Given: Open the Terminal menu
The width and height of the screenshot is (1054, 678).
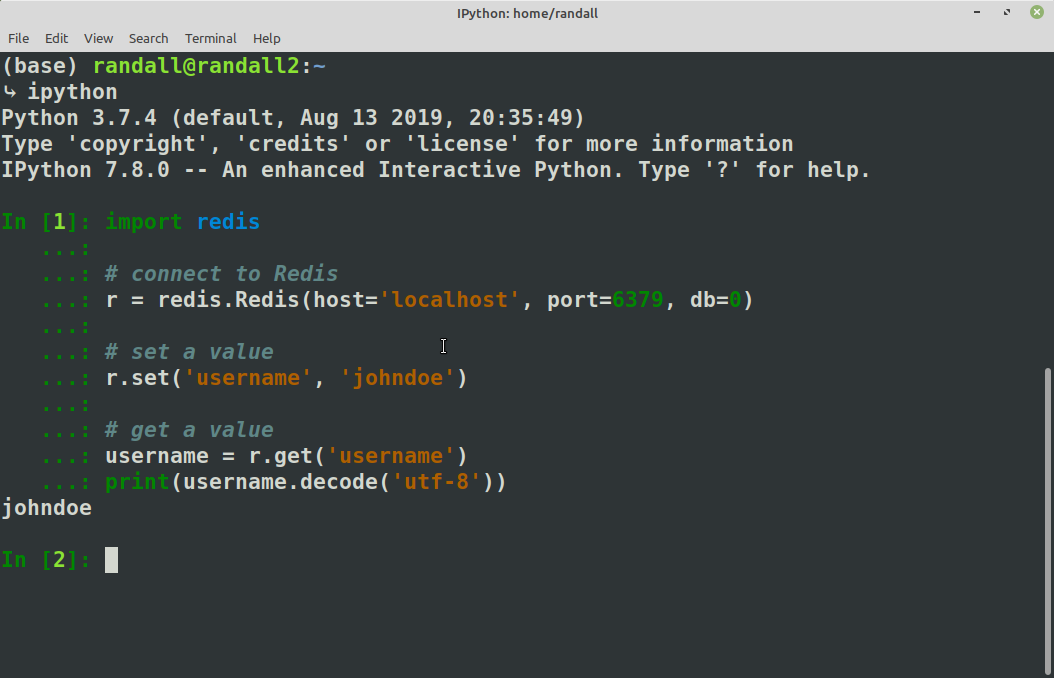Looking at the screenshot, I should click(x=210, y=38).
